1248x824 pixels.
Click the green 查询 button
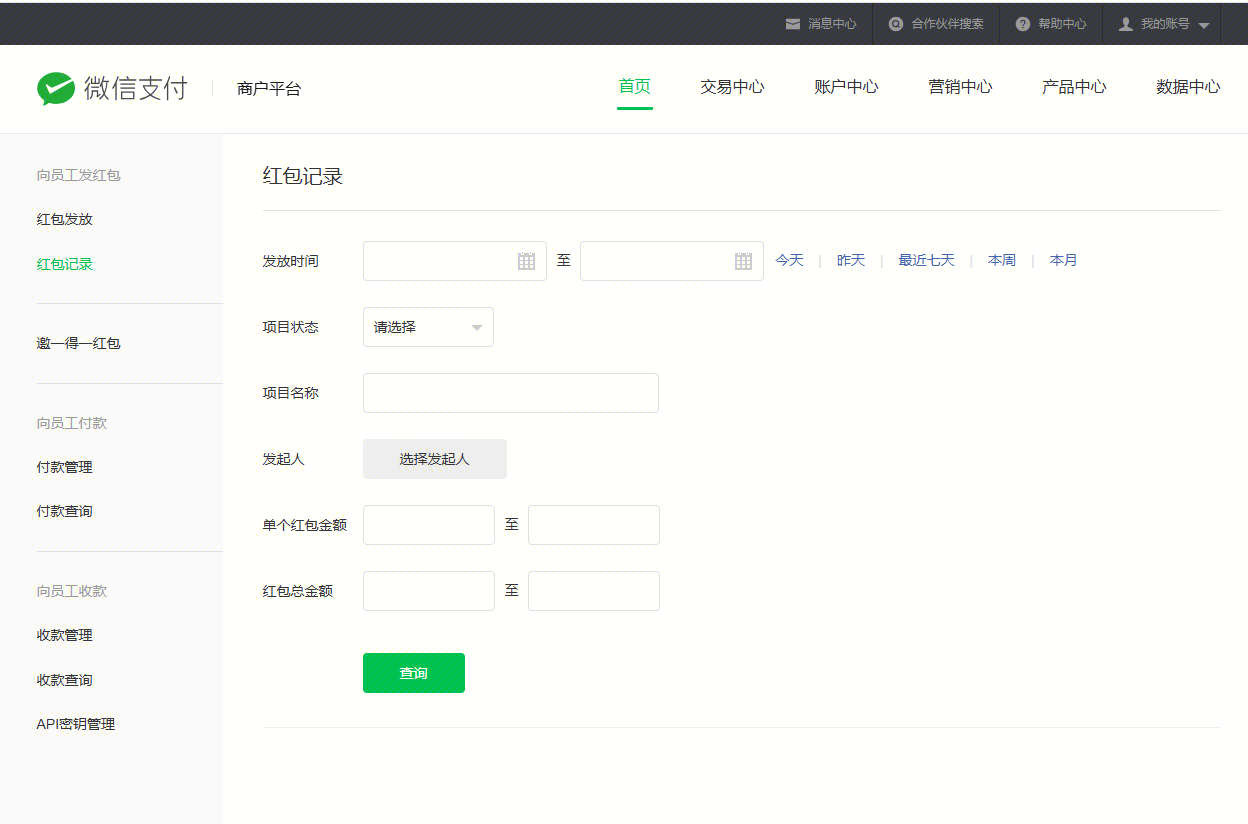tap(414, 673)
